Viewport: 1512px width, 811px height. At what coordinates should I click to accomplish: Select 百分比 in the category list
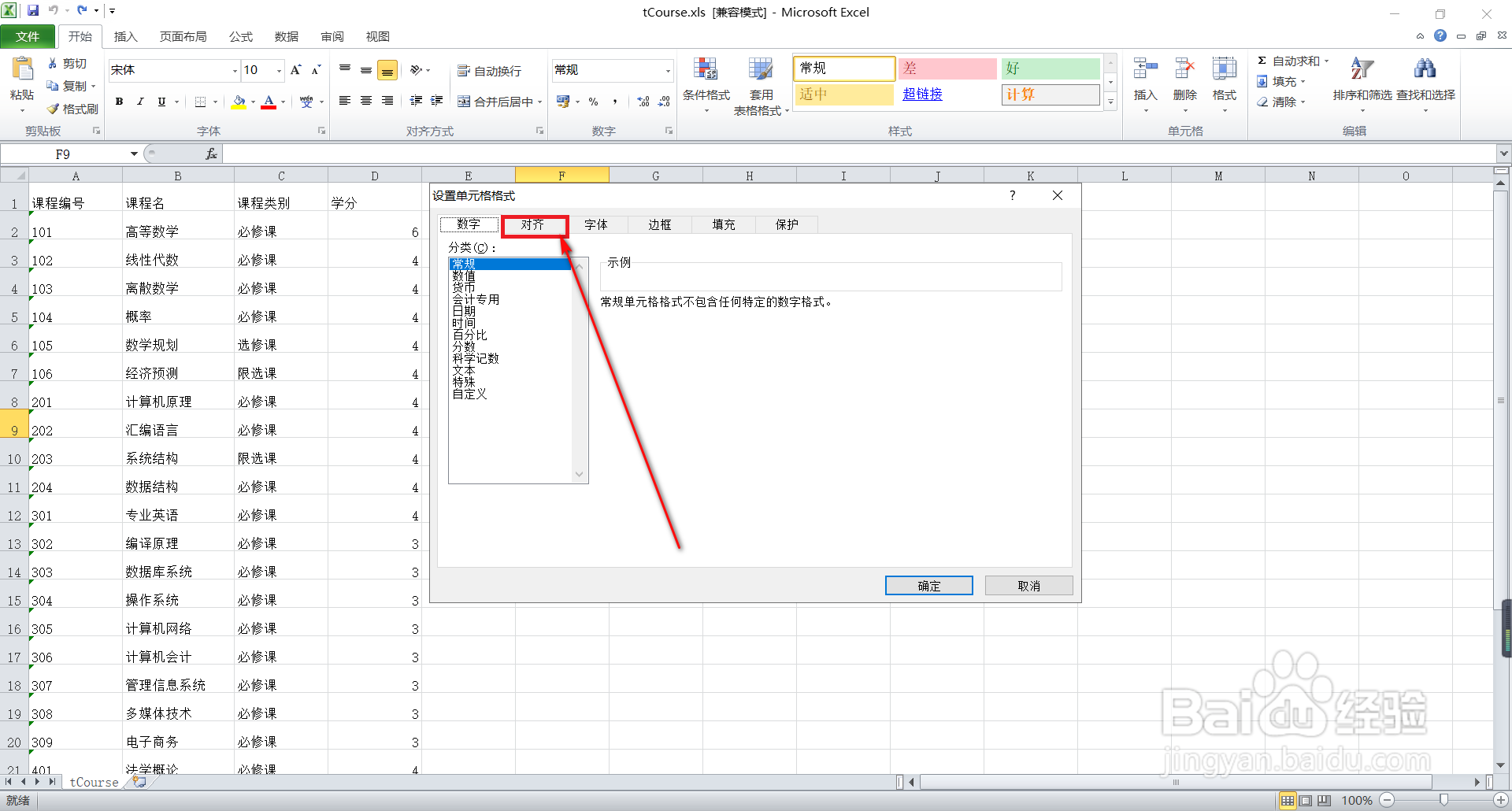click(470, 335)
